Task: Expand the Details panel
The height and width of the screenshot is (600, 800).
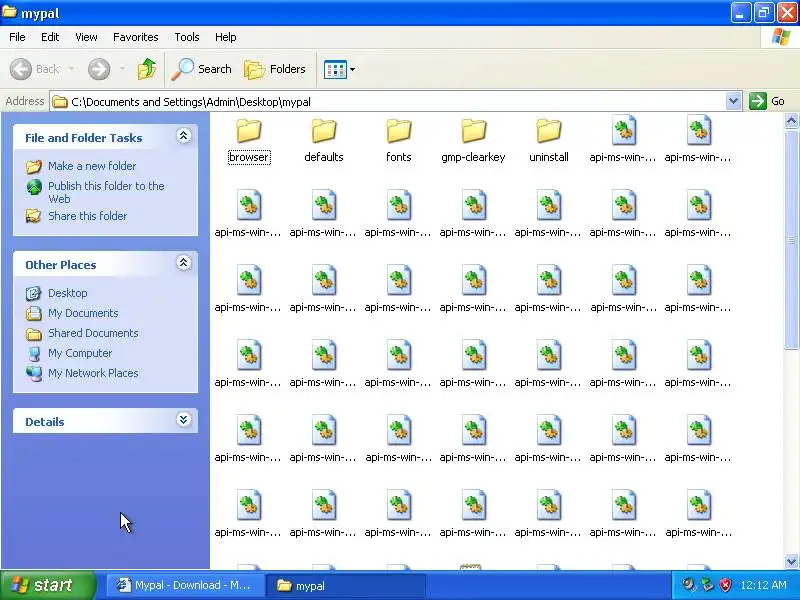Action: point(184,420)
